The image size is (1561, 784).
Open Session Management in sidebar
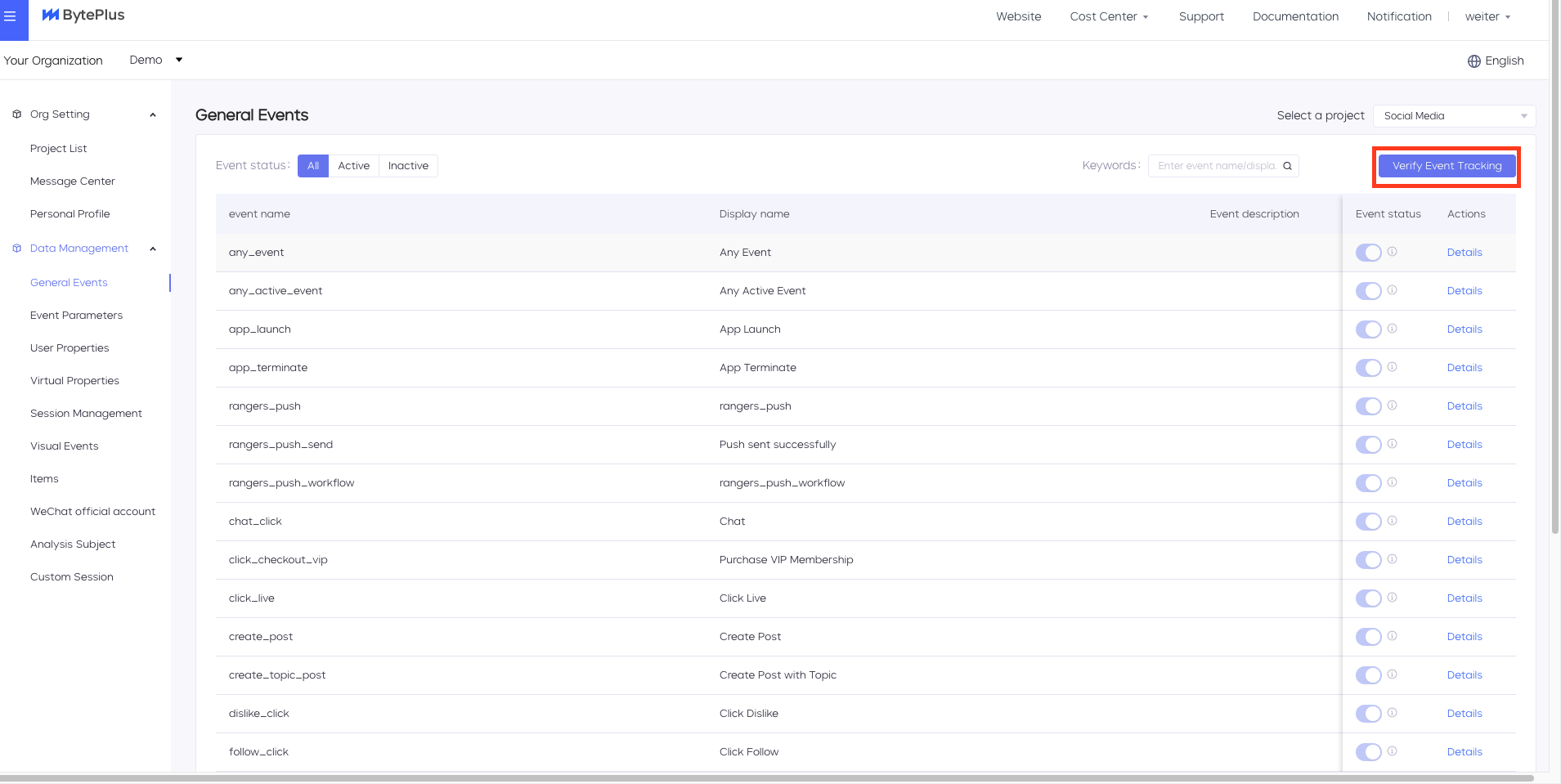86,414
